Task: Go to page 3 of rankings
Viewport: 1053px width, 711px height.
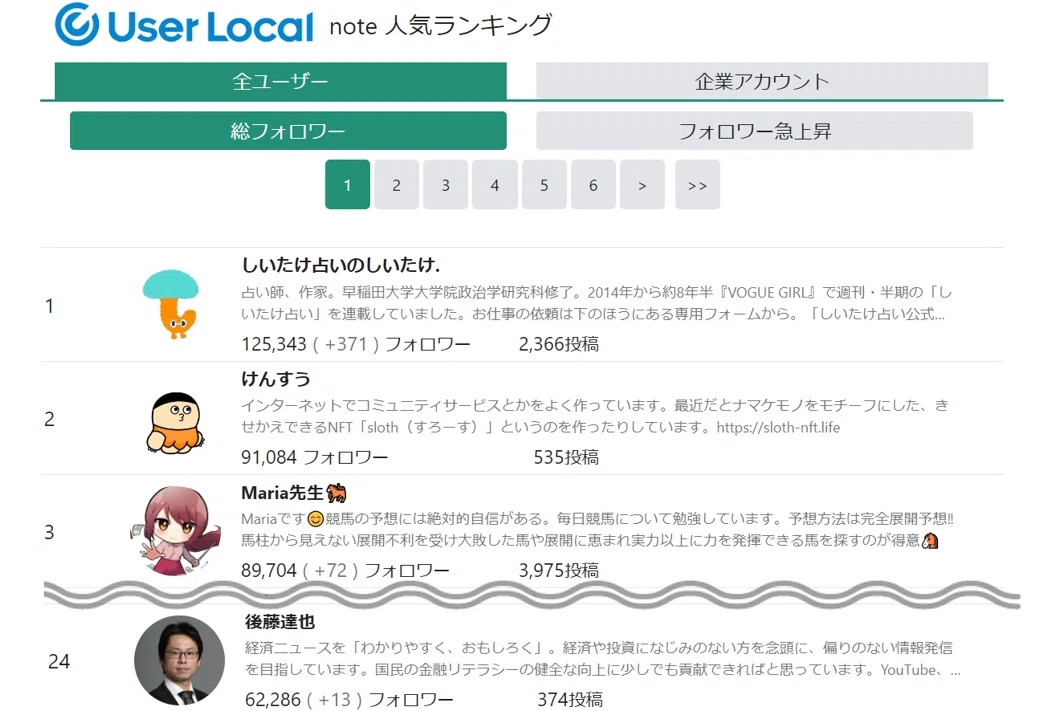Action: 445,185
